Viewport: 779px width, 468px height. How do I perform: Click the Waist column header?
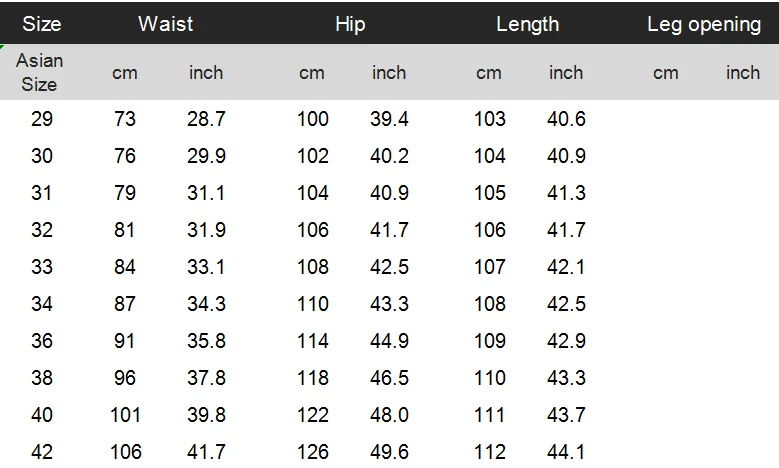pyautogui.click(x=166, y=23)
